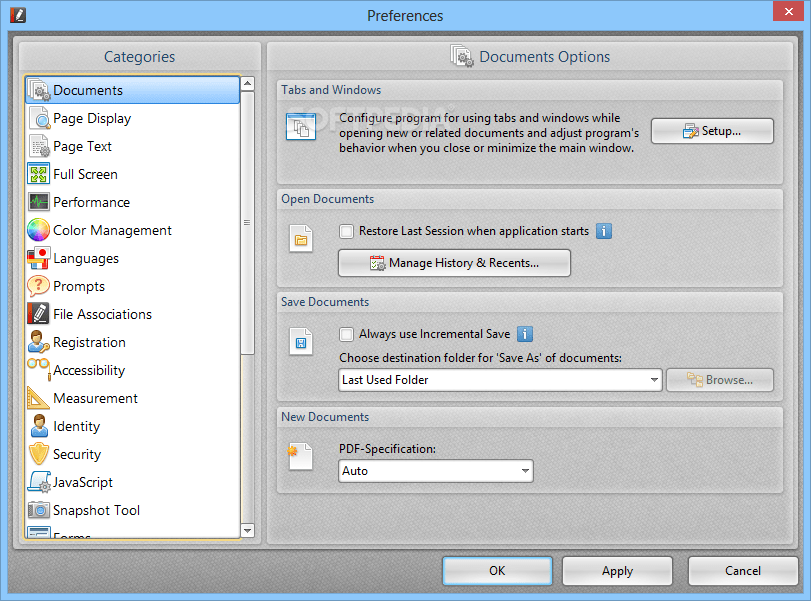
Task: Click the Setup button under Tabs and Windows
Action: coord(711,131)
